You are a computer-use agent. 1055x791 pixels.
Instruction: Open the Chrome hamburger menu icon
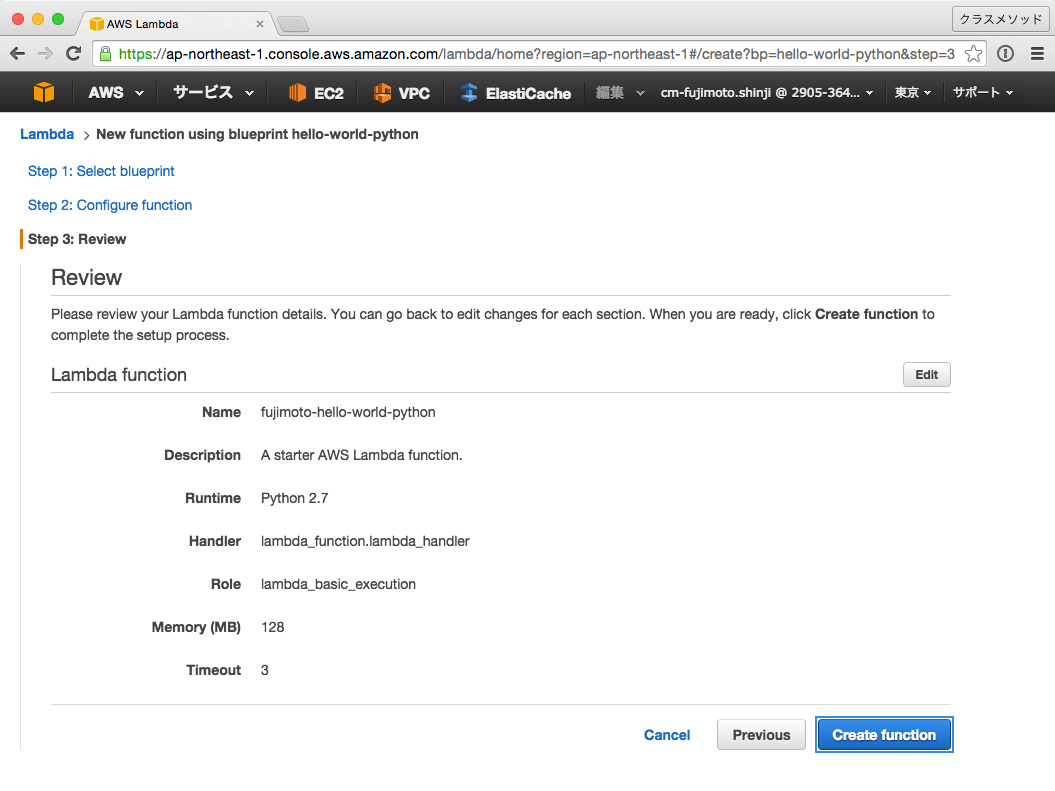(1037, 53)
